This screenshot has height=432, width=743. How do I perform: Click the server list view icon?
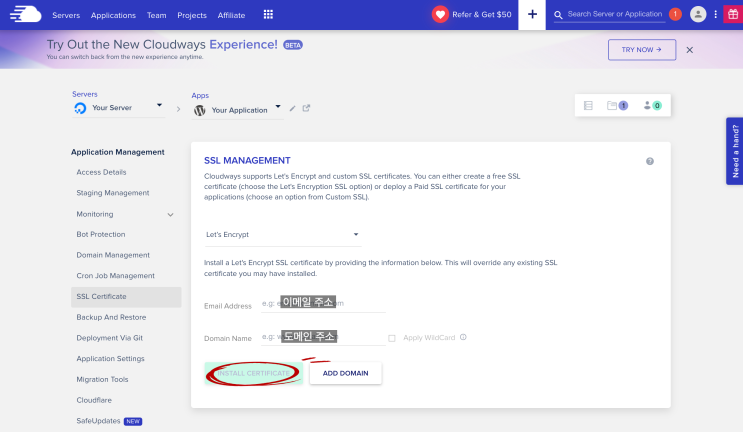click(x=588, y=106)
